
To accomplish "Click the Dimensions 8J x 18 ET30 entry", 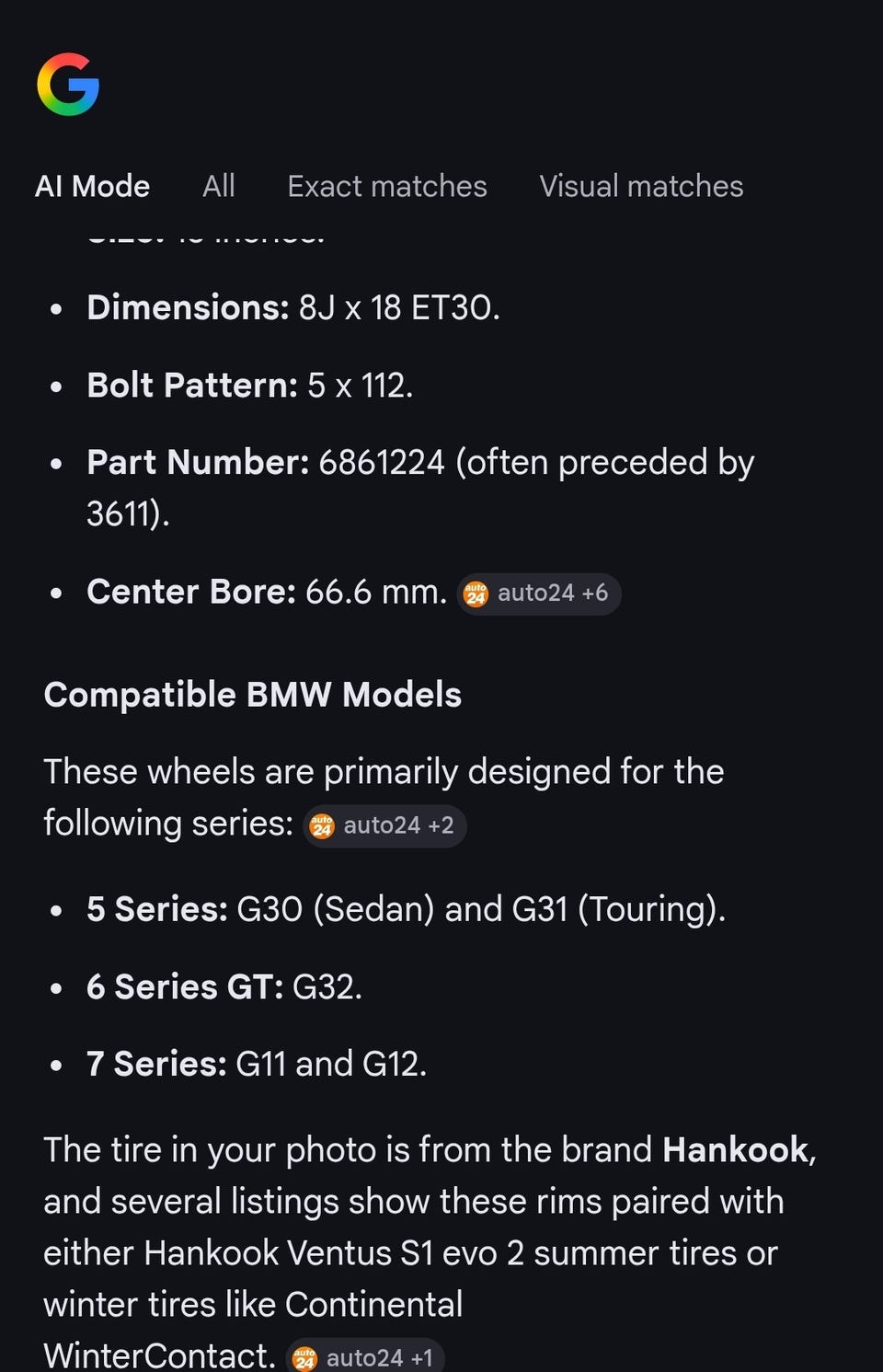I will (292, 308).
